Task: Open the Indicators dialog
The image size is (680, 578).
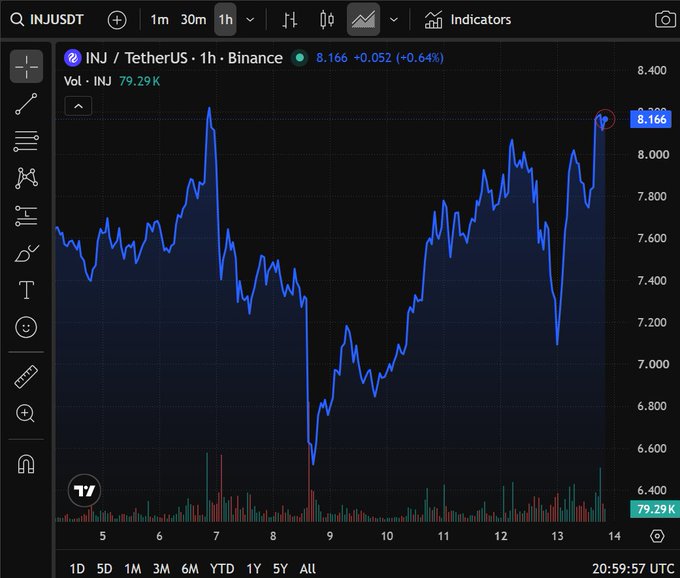Action: click(x=468, y=20)
